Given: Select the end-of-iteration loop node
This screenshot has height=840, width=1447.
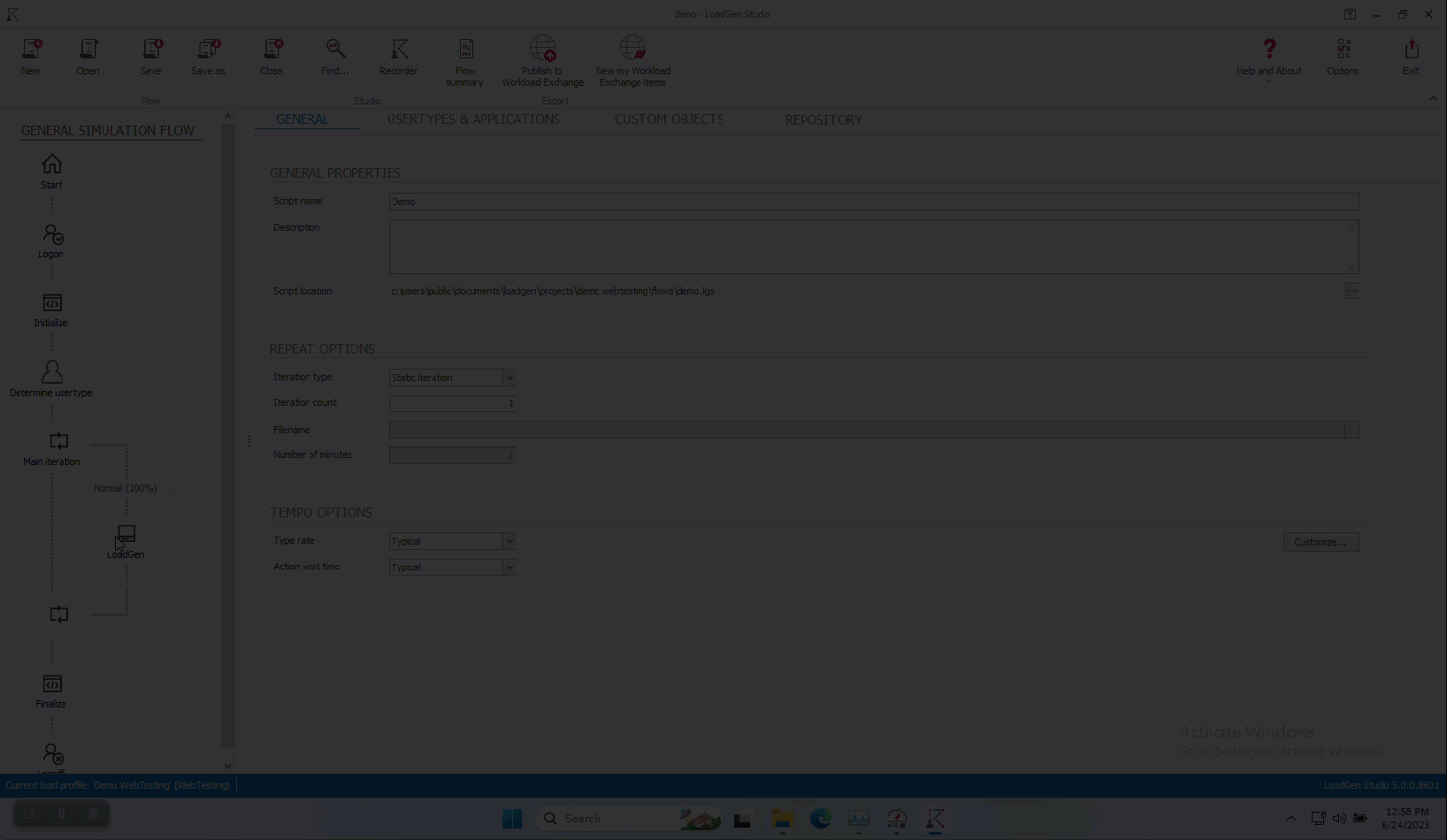Looking at the screenshot, I should click(59, 615).
